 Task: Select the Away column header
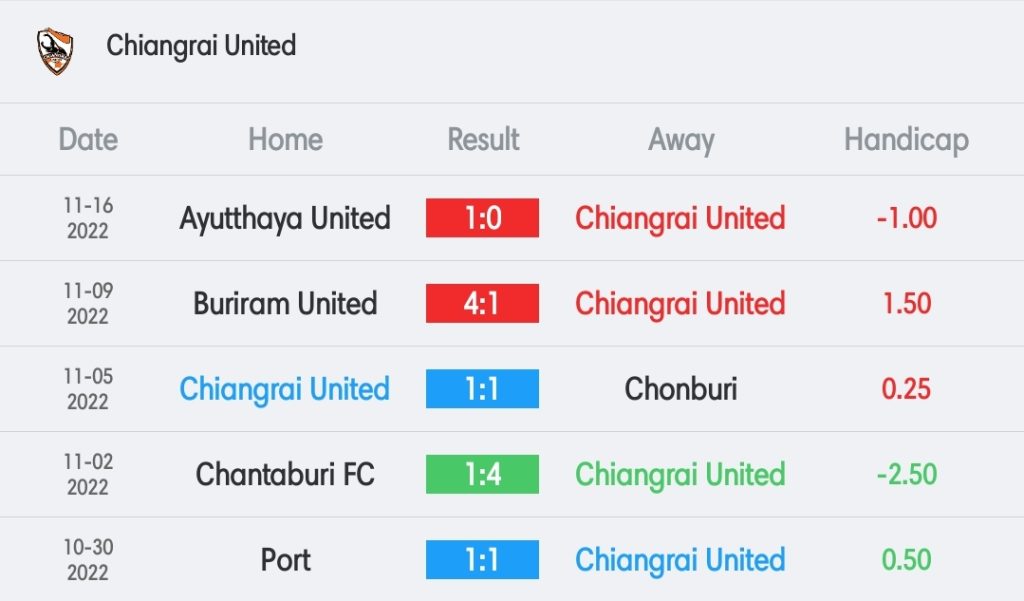681,140
